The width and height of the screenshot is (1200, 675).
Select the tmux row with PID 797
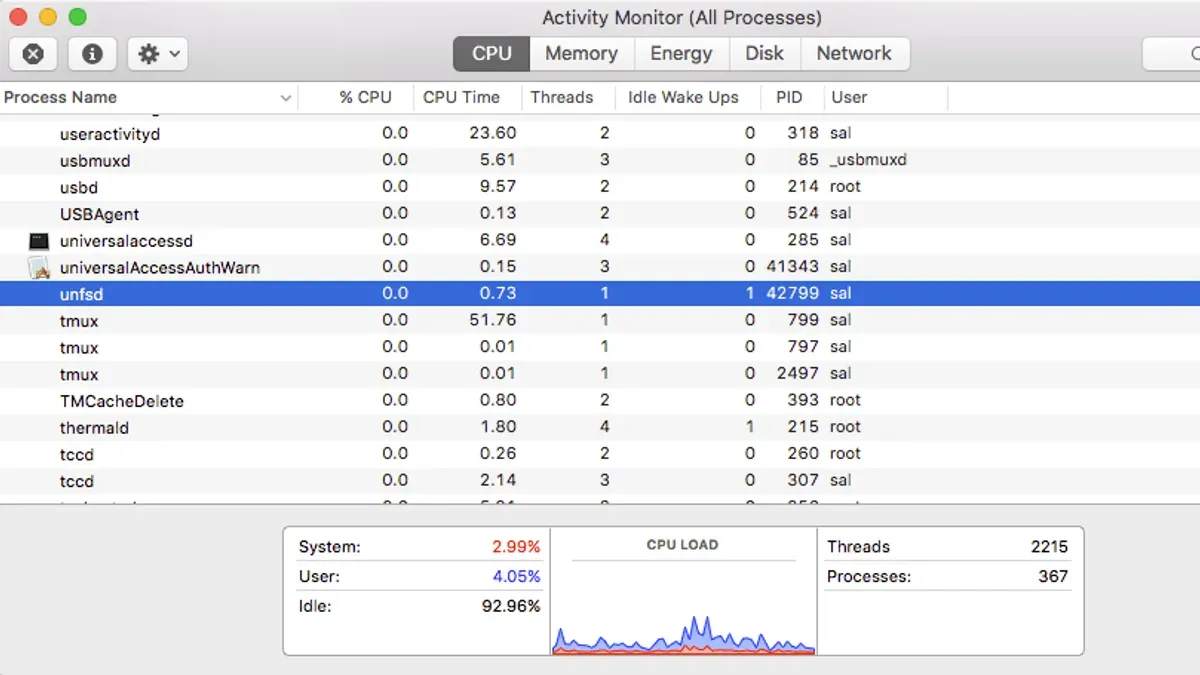(600, 348)
